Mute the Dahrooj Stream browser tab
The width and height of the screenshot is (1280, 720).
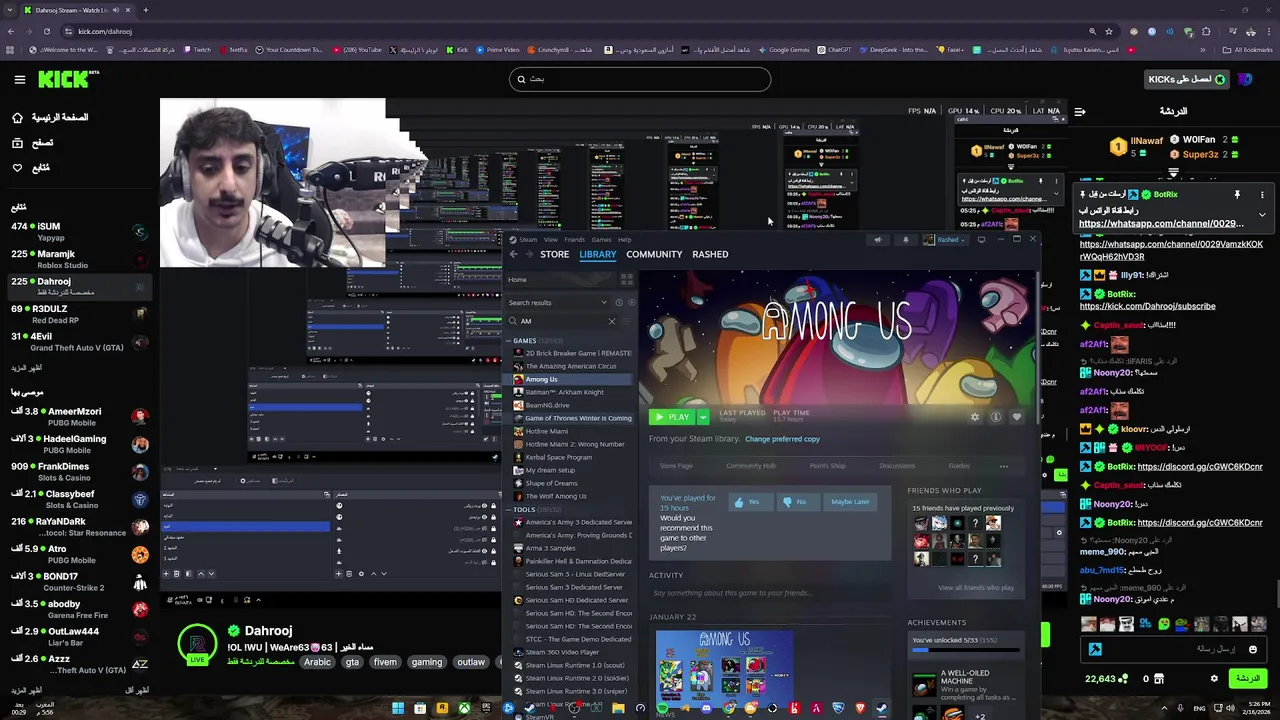point(116,10)
